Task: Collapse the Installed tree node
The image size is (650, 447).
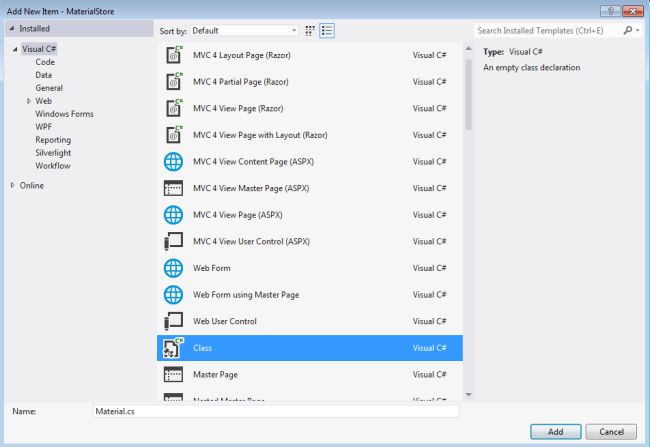Action: (12, 29)
